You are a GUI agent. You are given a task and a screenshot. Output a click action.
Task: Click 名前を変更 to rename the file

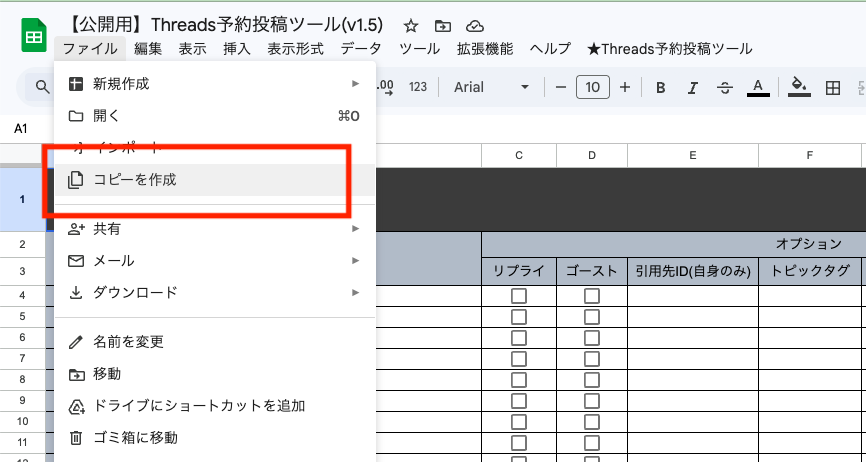(x=129, y=342)
